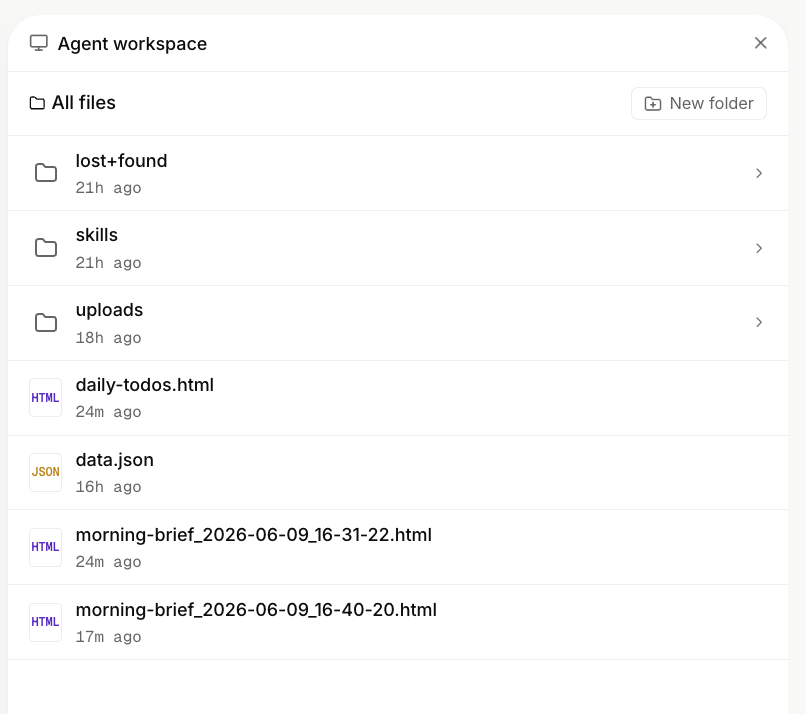Click HTML icon for morning-brief 16-40-20 file
806x714 pixels.
45,623
